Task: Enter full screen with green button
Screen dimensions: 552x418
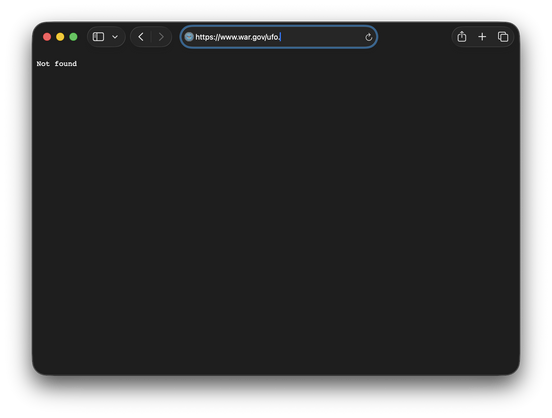Action: pos(73,37)
